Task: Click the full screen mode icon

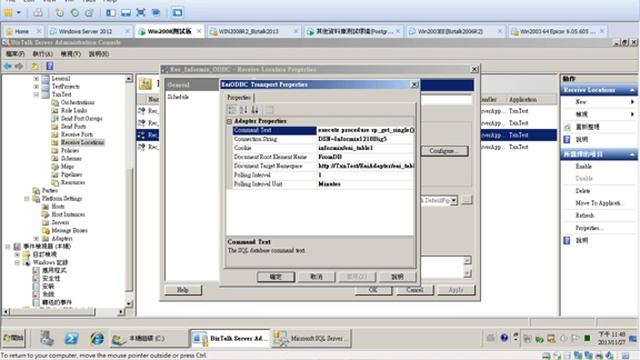Action: click(x=140, y=13)
